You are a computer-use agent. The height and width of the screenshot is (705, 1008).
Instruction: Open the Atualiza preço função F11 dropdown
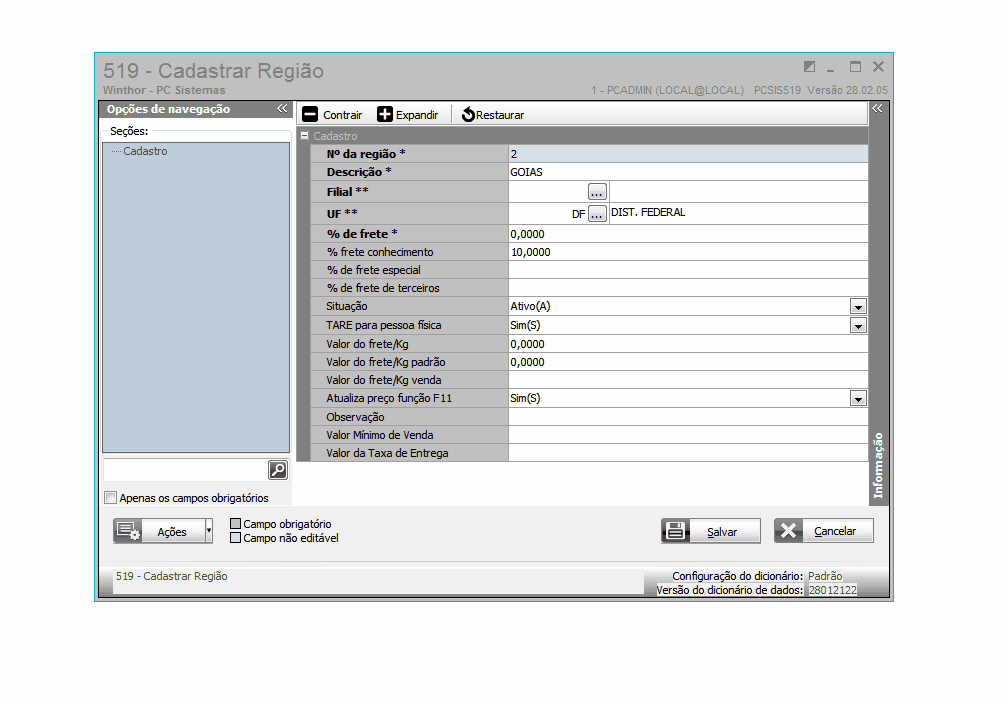click(858, 398)
